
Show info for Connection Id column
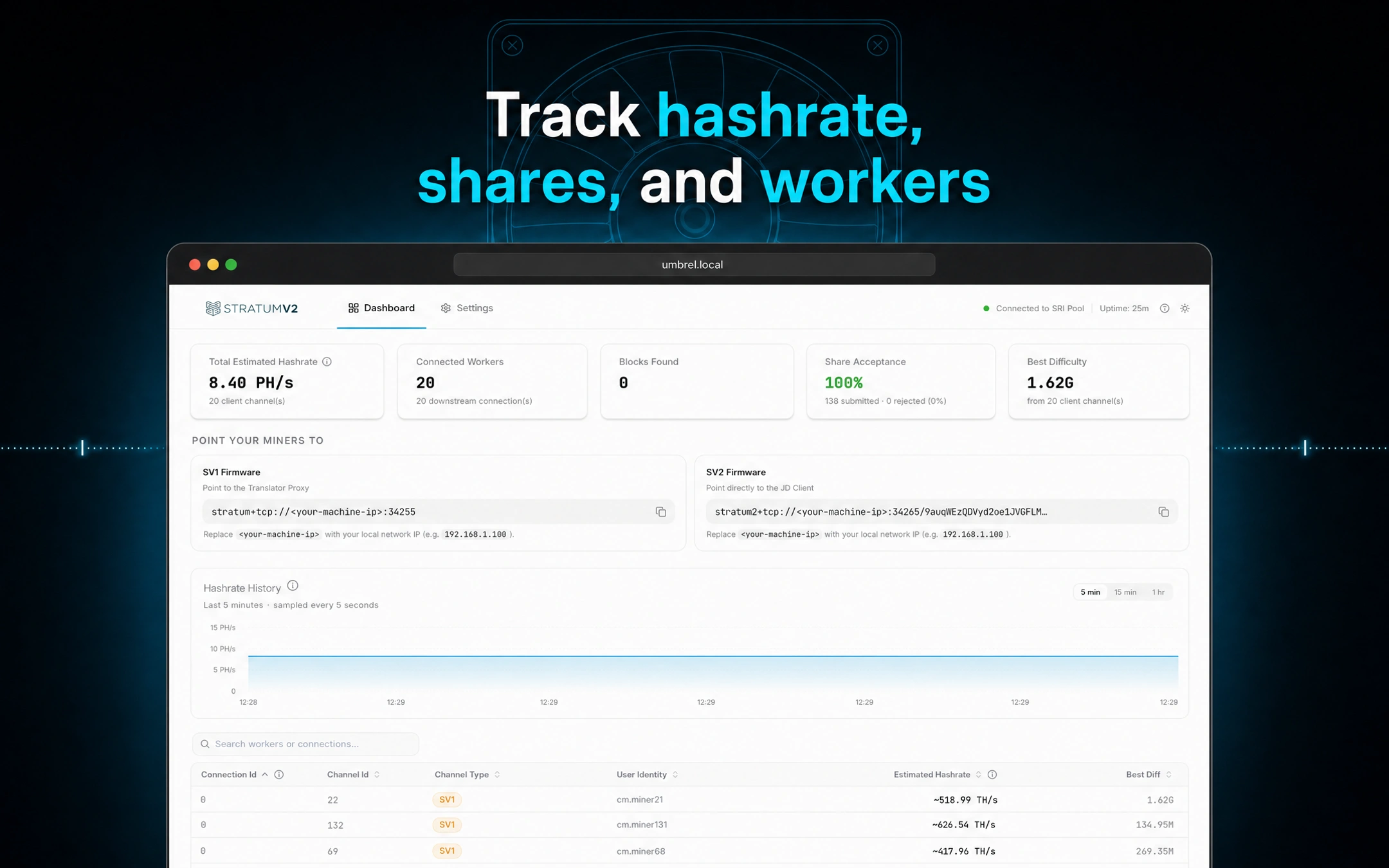pos(279,775)
